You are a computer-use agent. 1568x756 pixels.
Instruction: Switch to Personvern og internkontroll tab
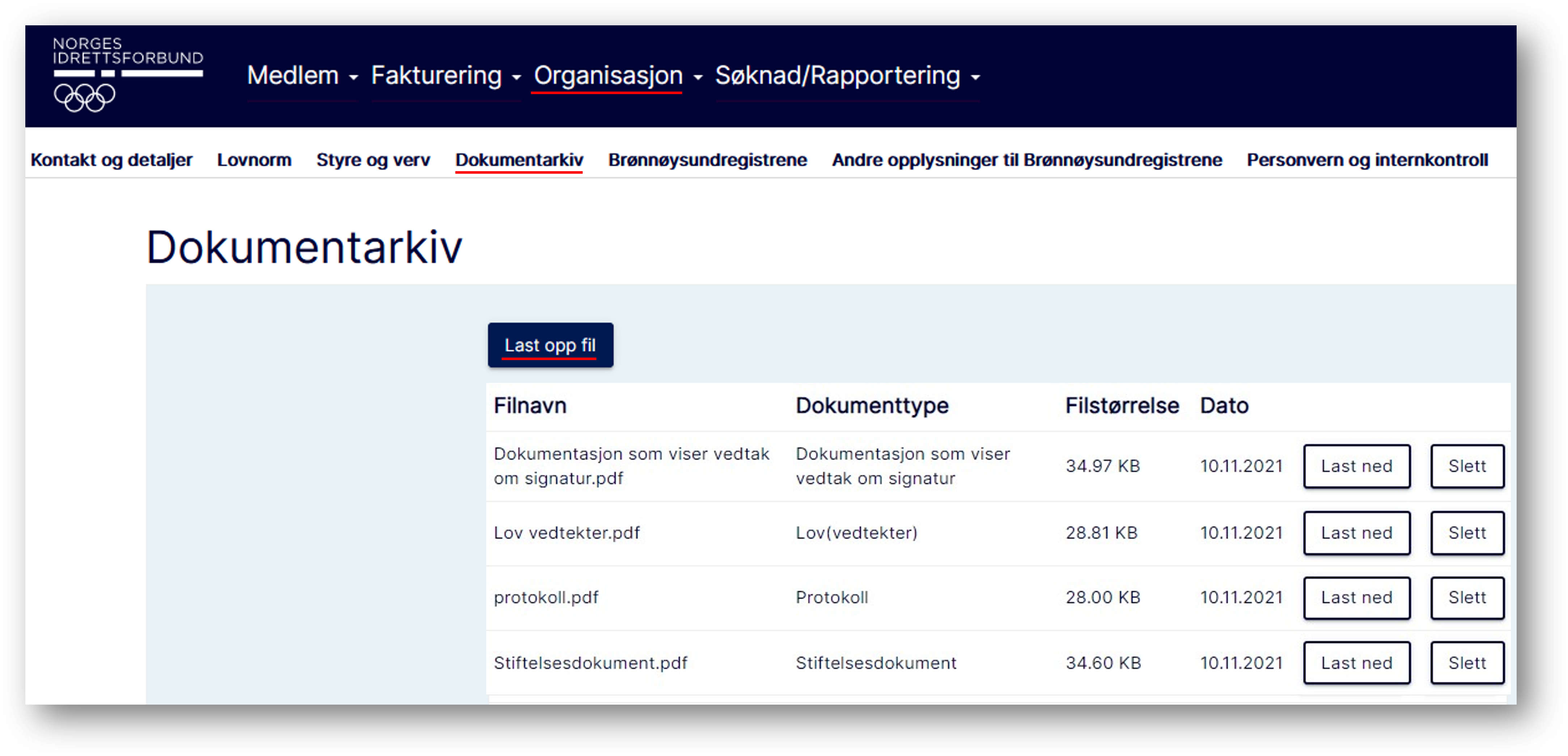click(1367, 160)
